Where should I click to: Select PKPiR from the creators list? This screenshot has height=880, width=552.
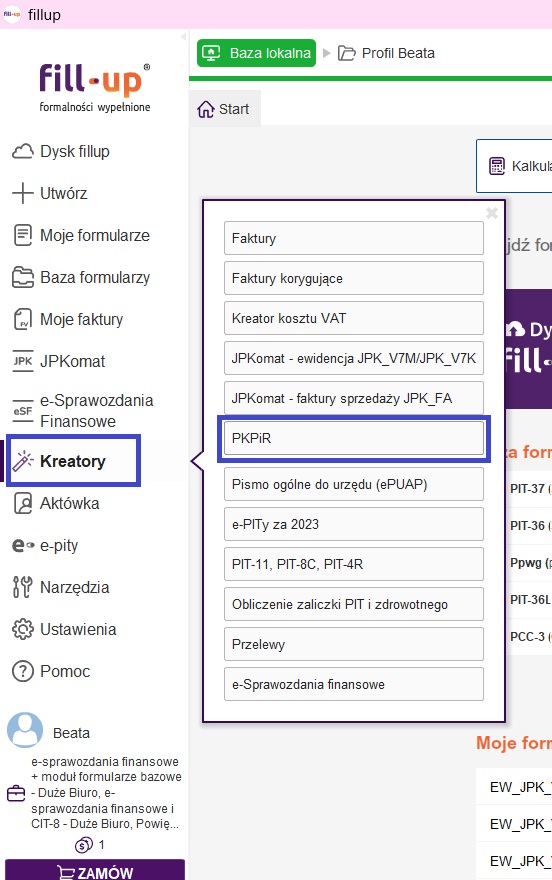tap(354, 438)
